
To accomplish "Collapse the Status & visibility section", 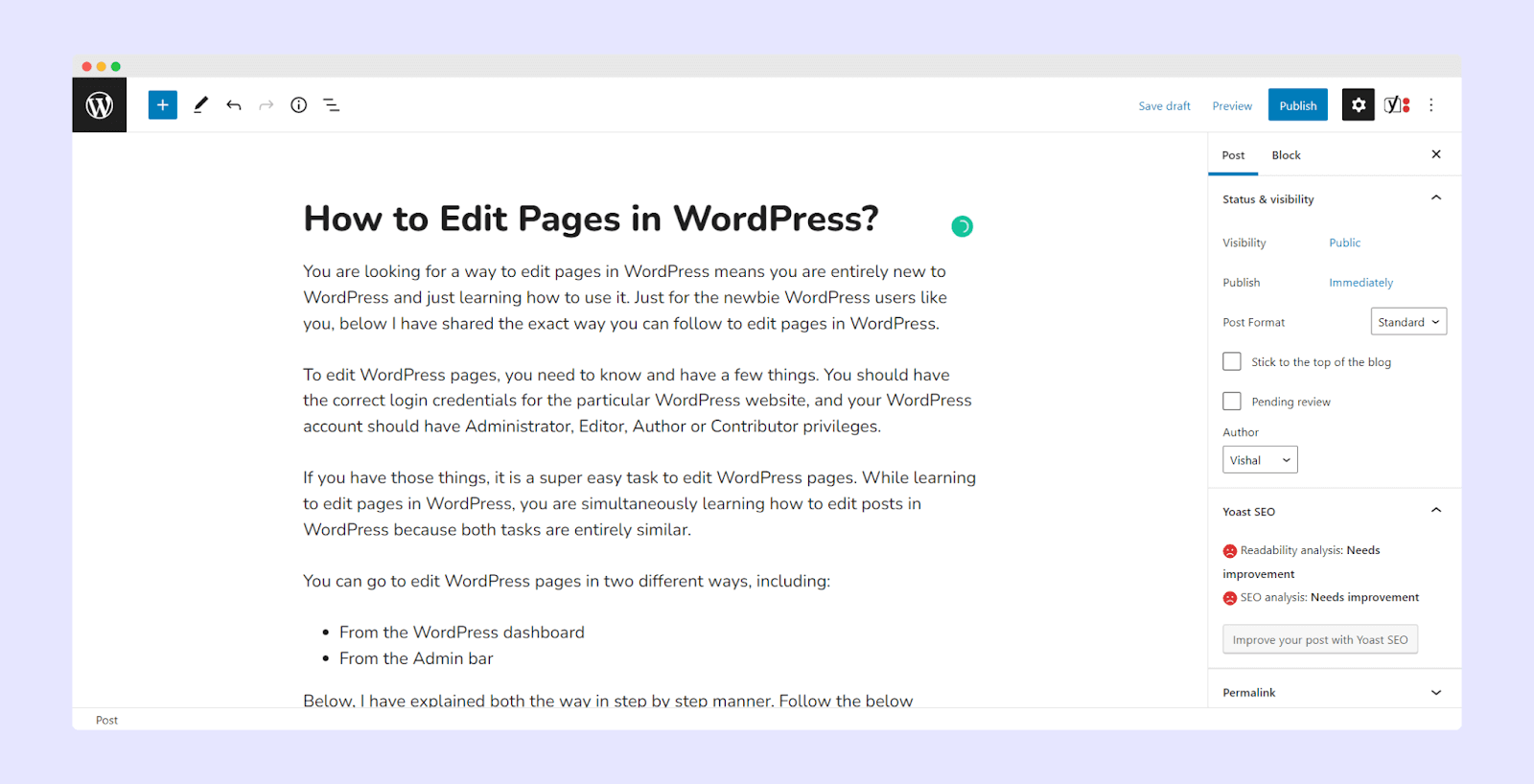I will click(x=1436, y=198).
